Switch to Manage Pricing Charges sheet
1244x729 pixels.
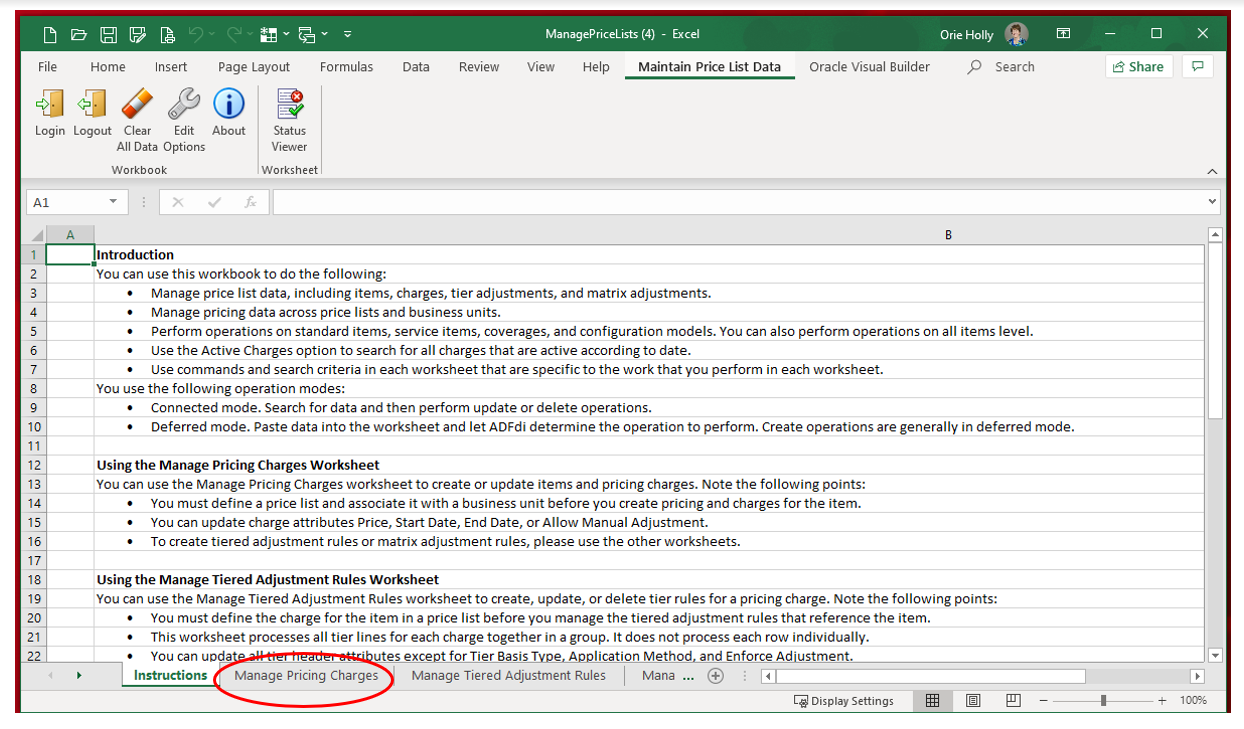306,676
